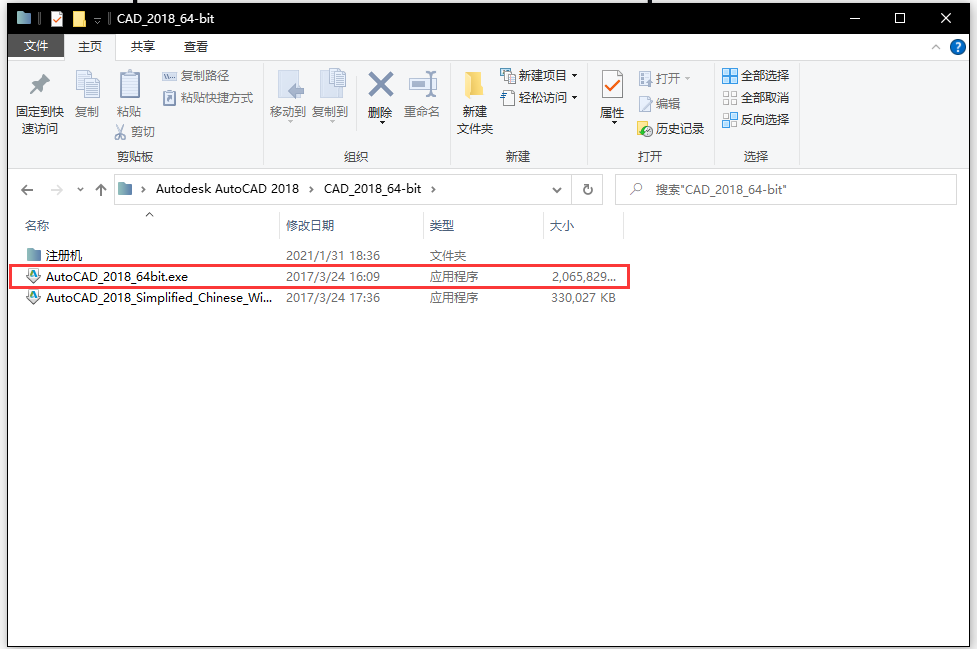
Task: Select the AutoCAD_2018_64bit.exe file
Action: pos(116,276)
